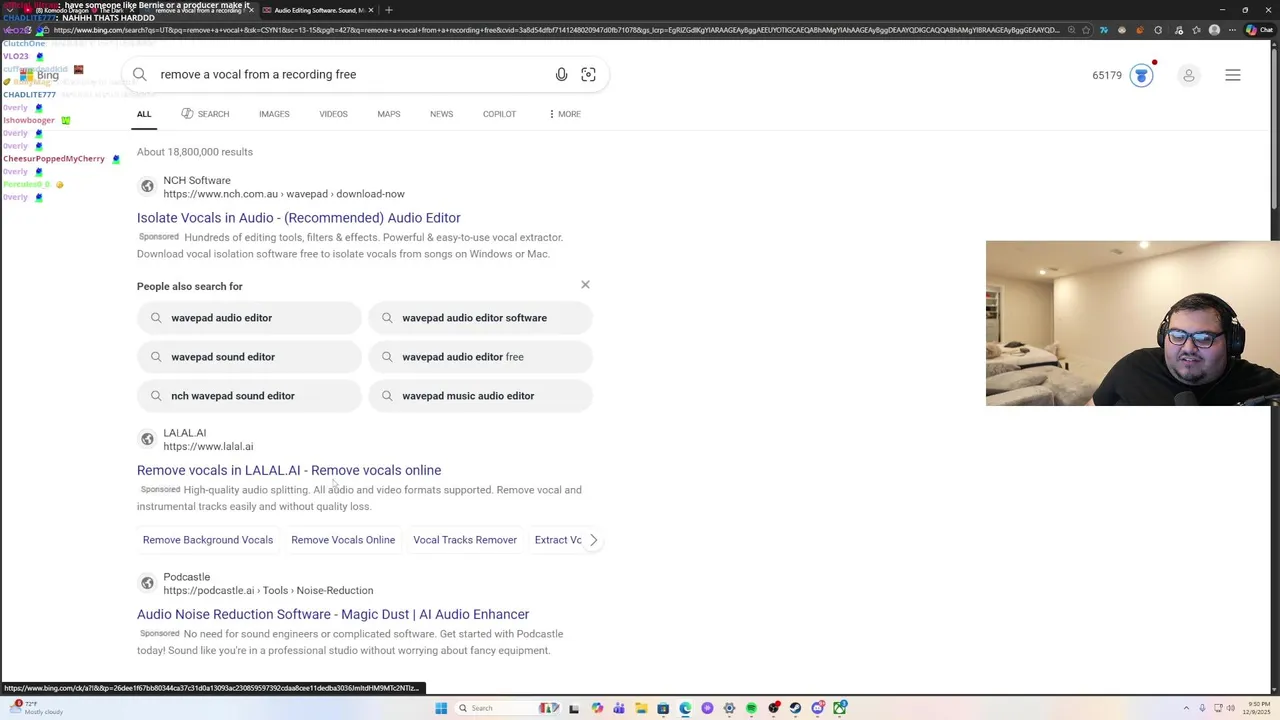Select nch wavepad sound editor suggestion
The image size is (1280, 720).
[249, 396]
